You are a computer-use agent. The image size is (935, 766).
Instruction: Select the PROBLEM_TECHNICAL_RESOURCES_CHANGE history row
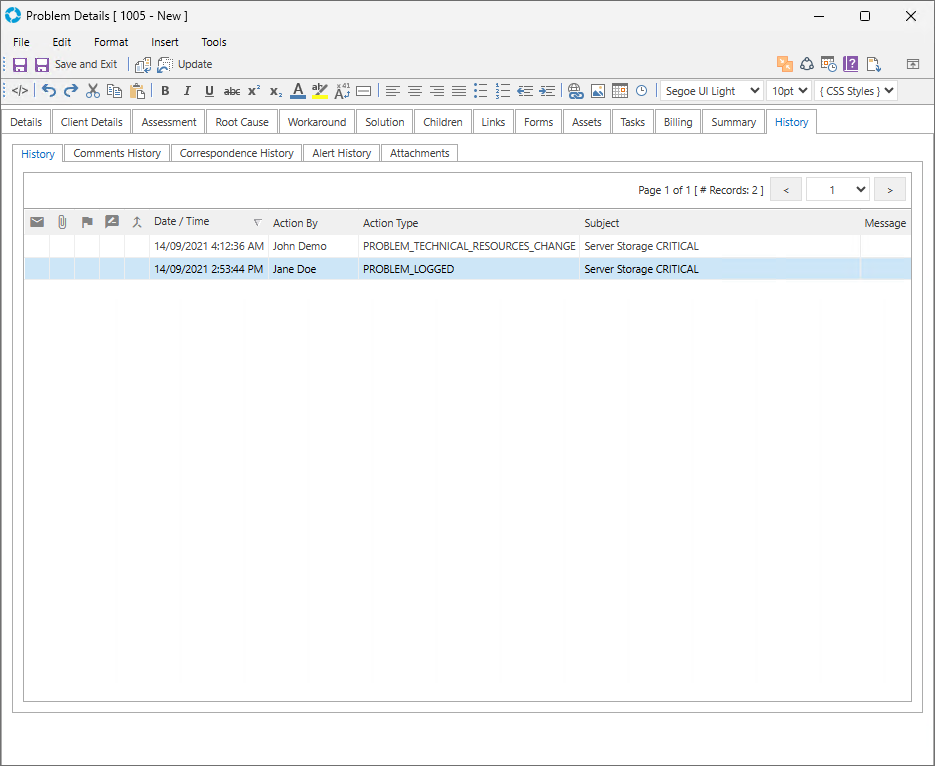tap(468, 246)
